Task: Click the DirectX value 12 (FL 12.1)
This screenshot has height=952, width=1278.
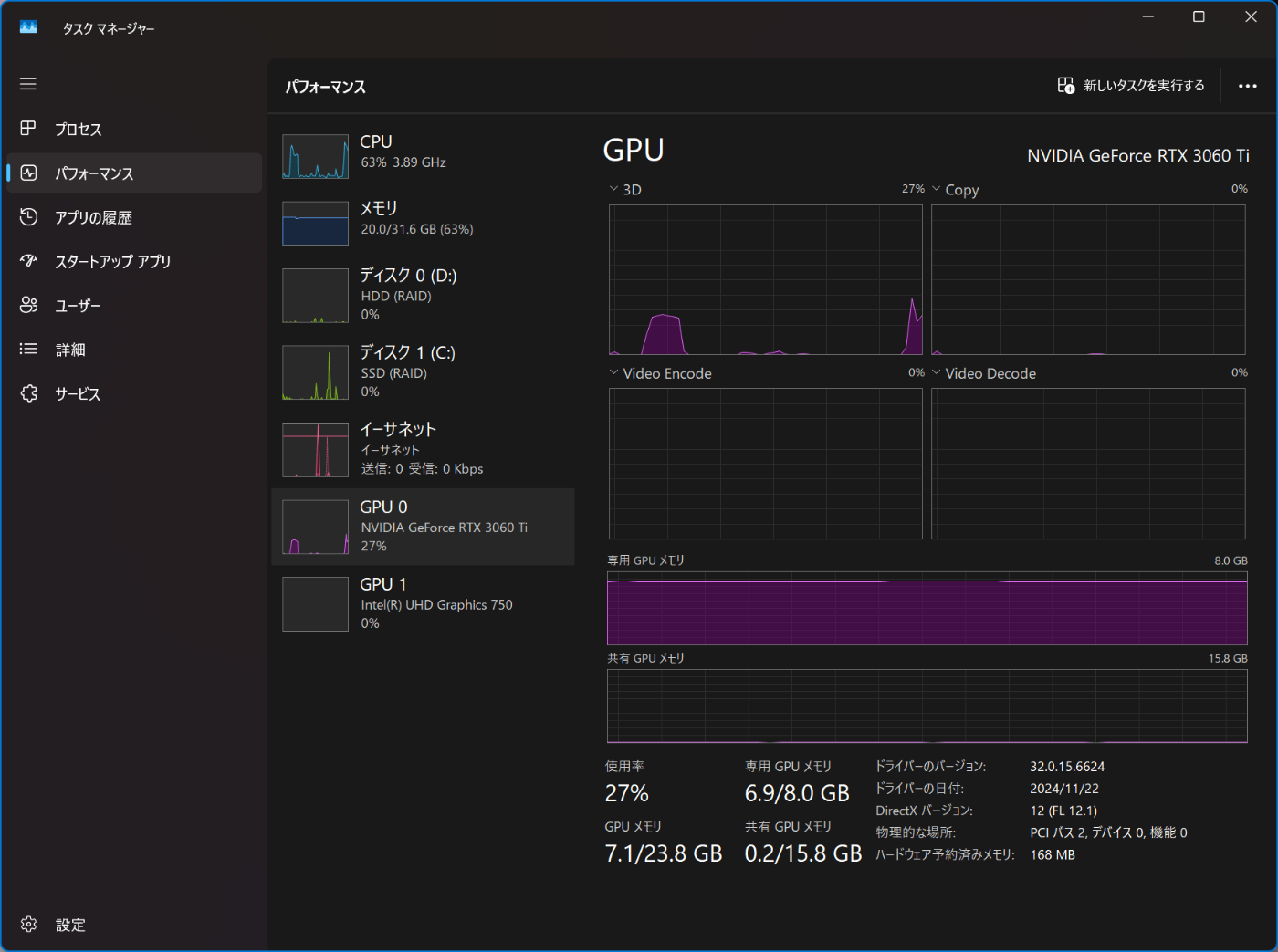Action: 1063,811
